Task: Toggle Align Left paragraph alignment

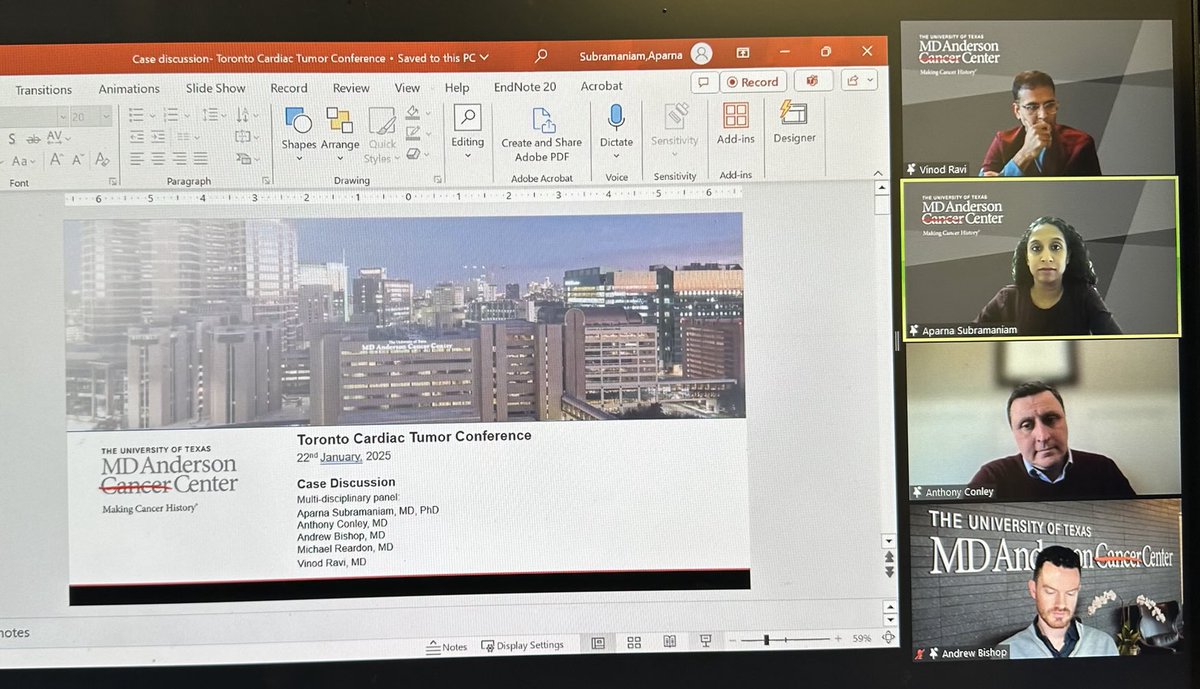Action: pos(136,159)
